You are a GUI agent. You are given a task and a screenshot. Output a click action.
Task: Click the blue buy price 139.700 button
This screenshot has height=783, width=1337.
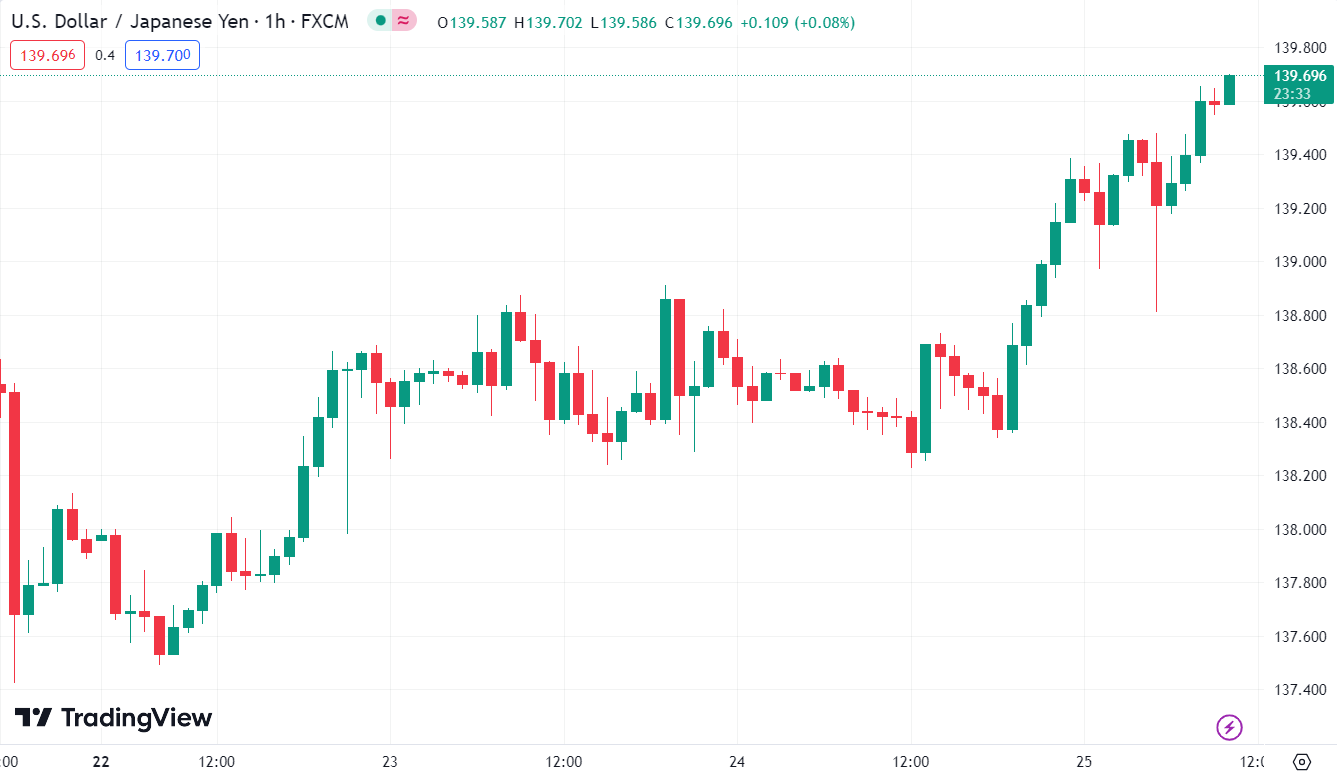pyautogui.click(x=162, y=55)
